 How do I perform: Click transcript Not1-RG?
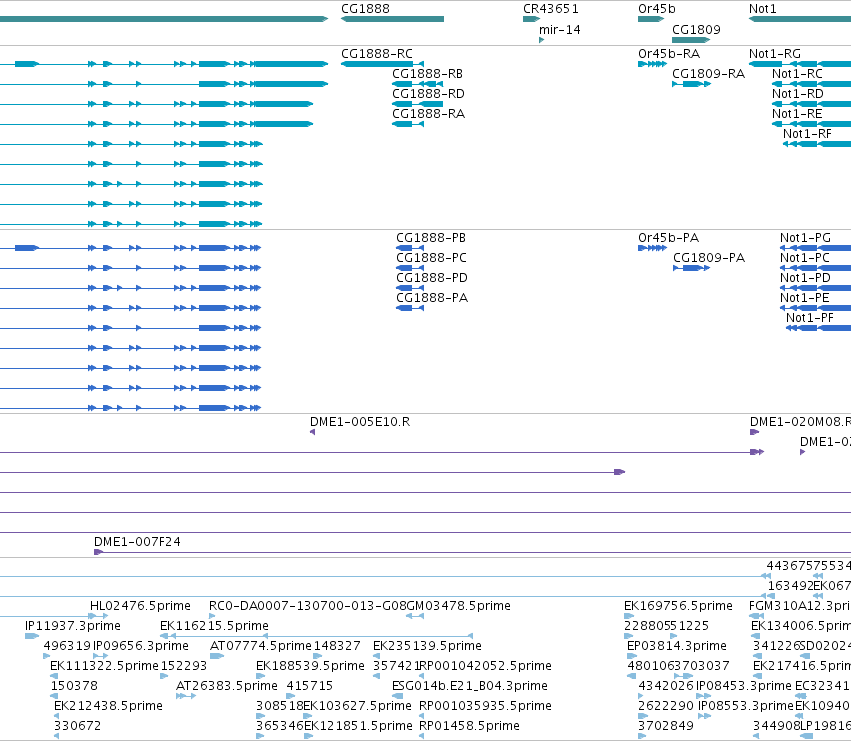[800, 64]
